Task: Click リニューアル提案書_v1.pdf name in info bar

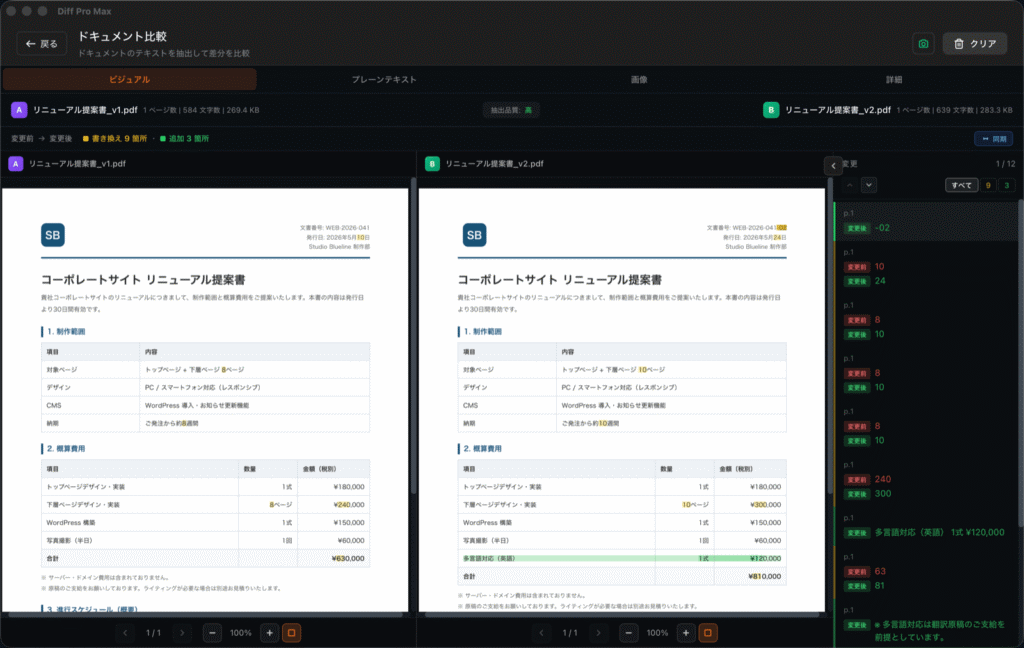Action: tap(85, 110)
